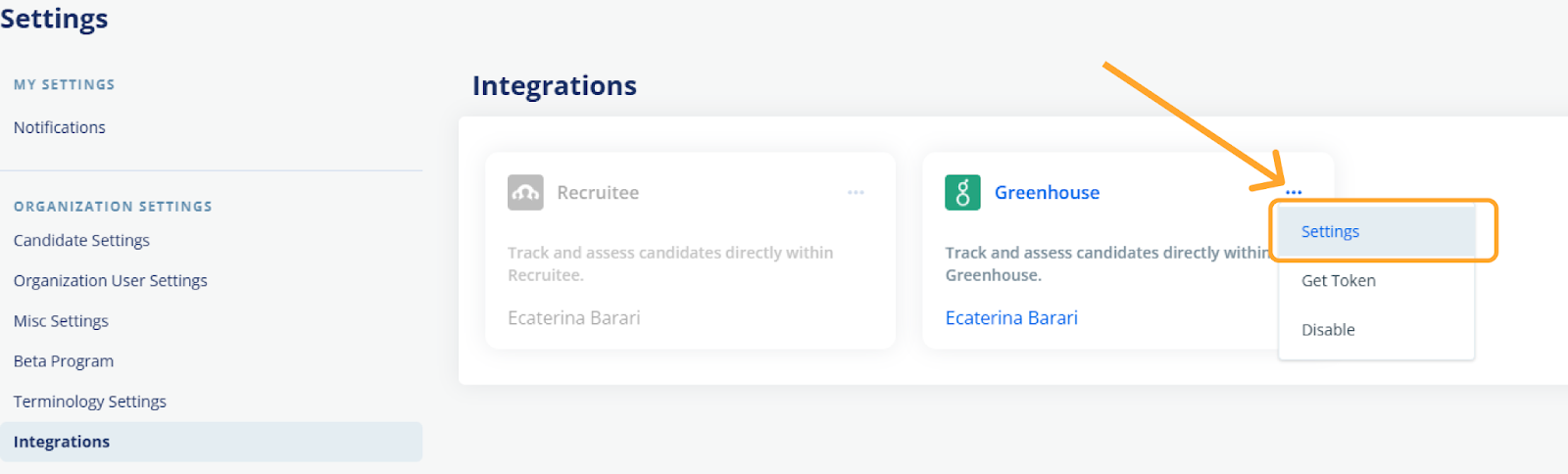Image resolution: width=1568 pixels, height=474 pixels.
Task: Open the Greenhouse card three-dot menu
Action: pos(1294,192)
